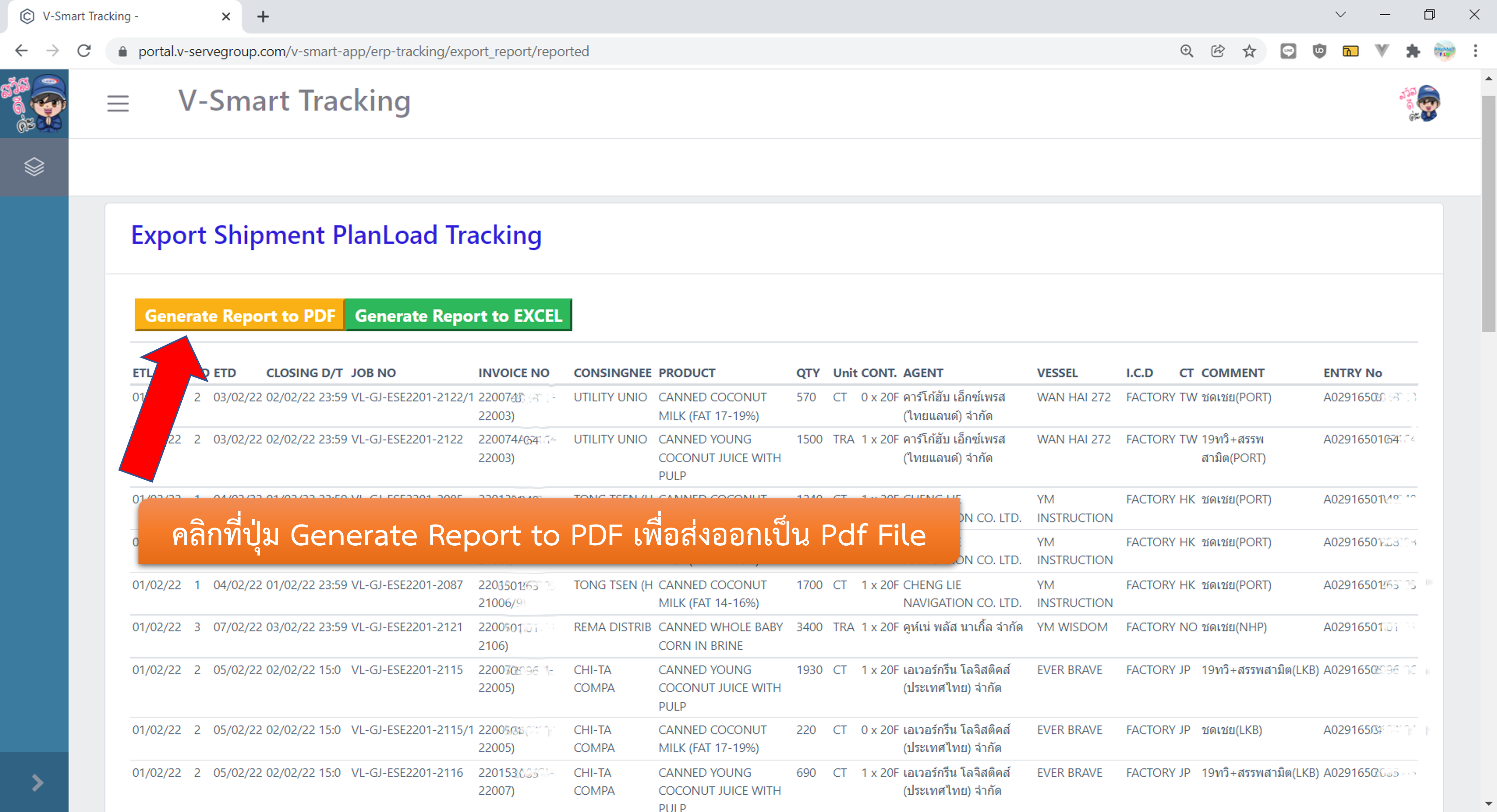1497x812 pixels.
Task: Click the V-Smart Tracking title
Action: [x=294, y=101]
